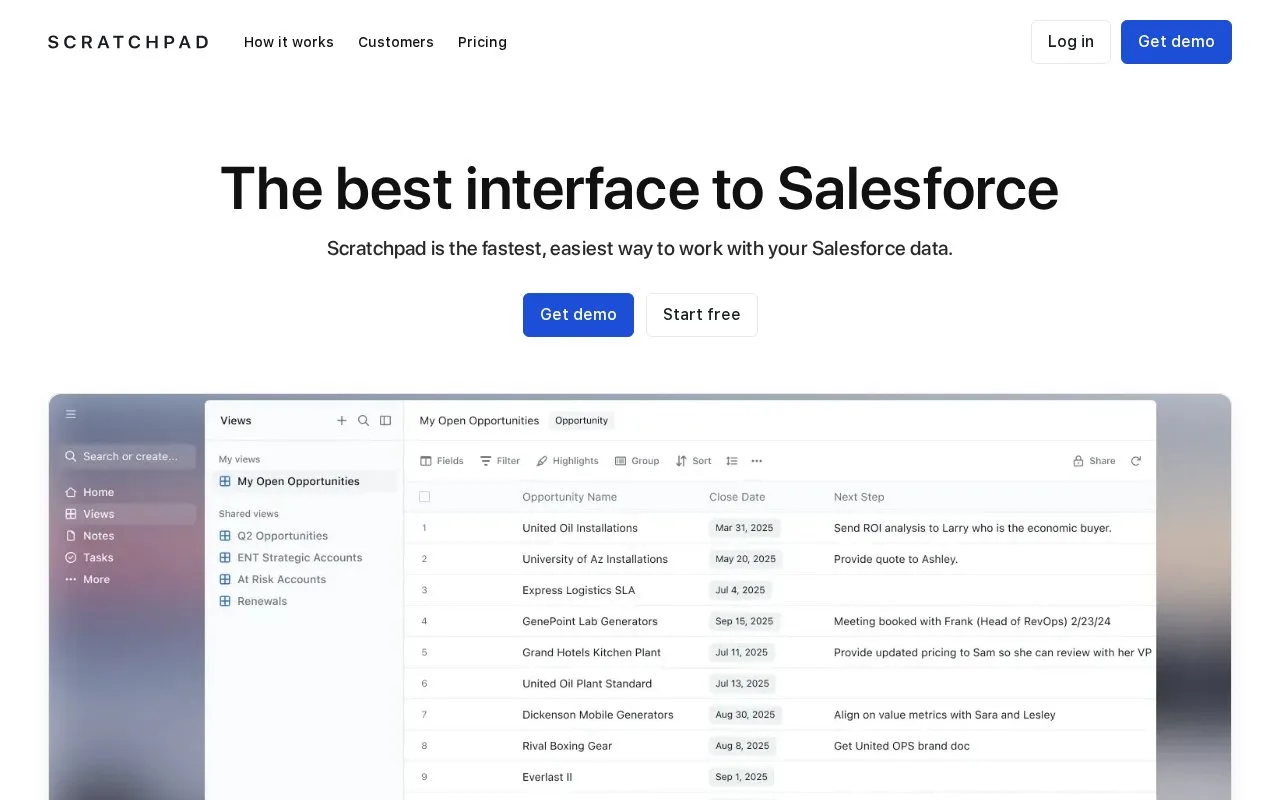The width and height of the screenshot is (1280, 800).
Task: Open the My Open Opportunities view
Action: [x=307, y=481]
